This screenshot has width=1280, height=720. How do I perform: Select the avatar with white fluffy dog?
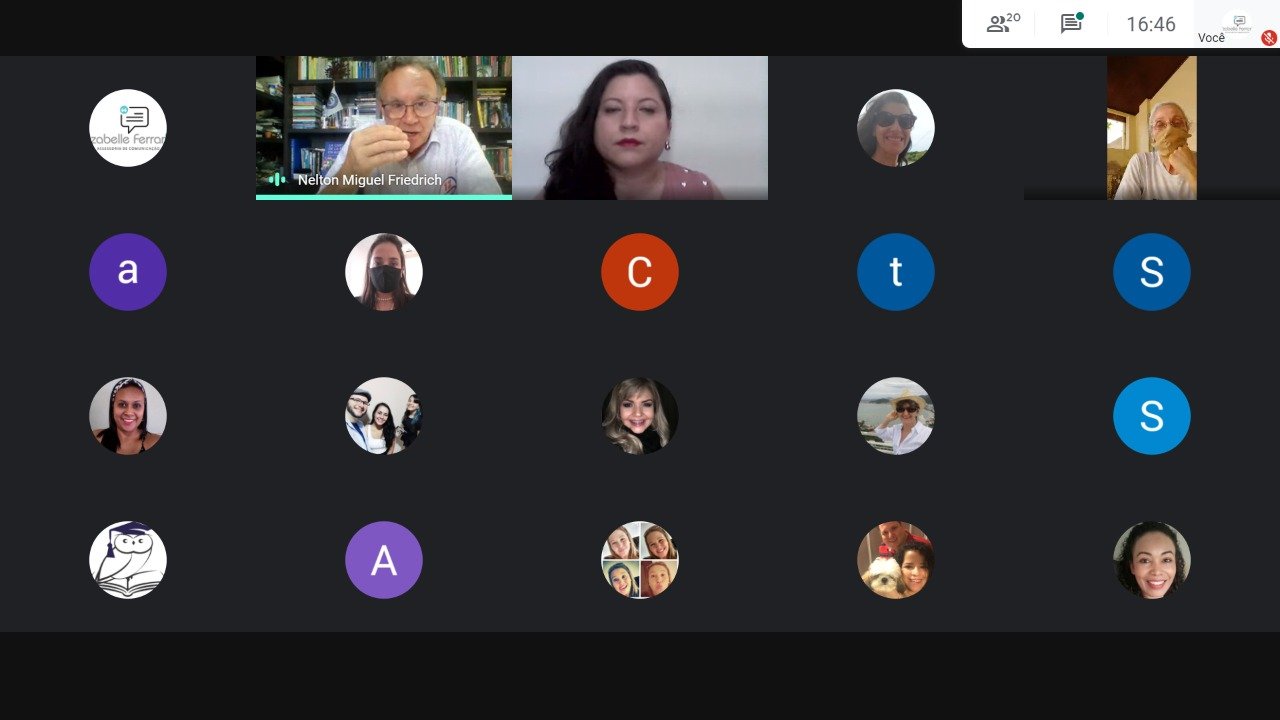coord(896,560)
